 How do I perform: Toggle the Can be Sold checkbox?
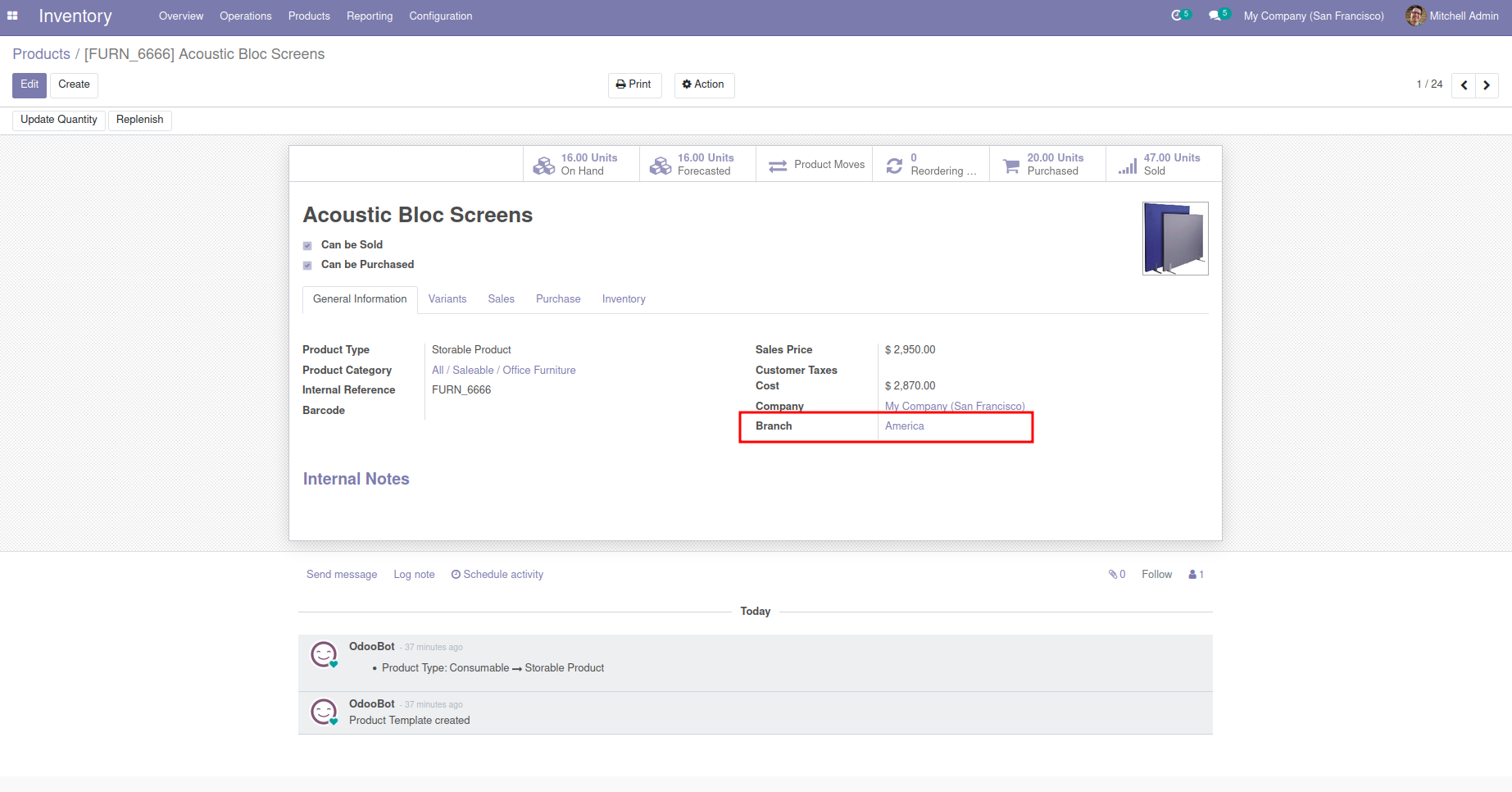click(307, 245)
